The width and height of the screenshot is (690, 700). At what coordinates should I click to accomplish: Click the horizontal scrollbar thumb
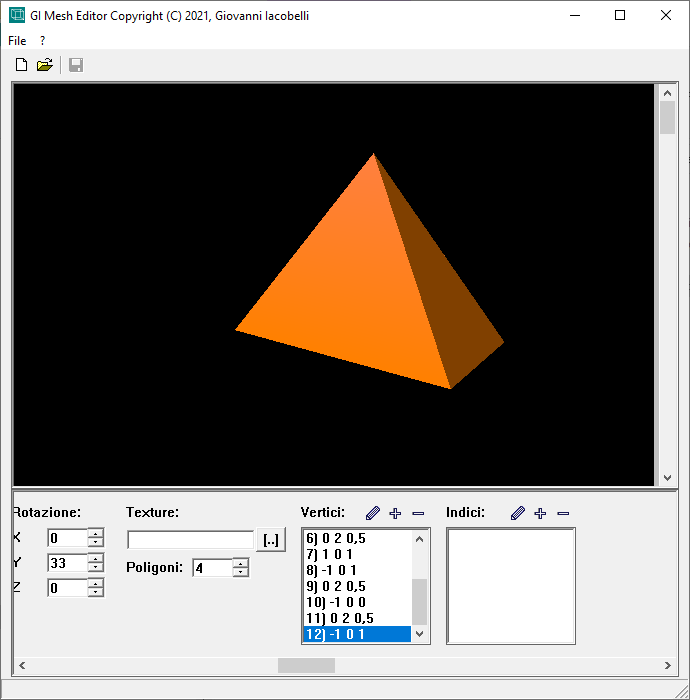(x=306, y=666)
